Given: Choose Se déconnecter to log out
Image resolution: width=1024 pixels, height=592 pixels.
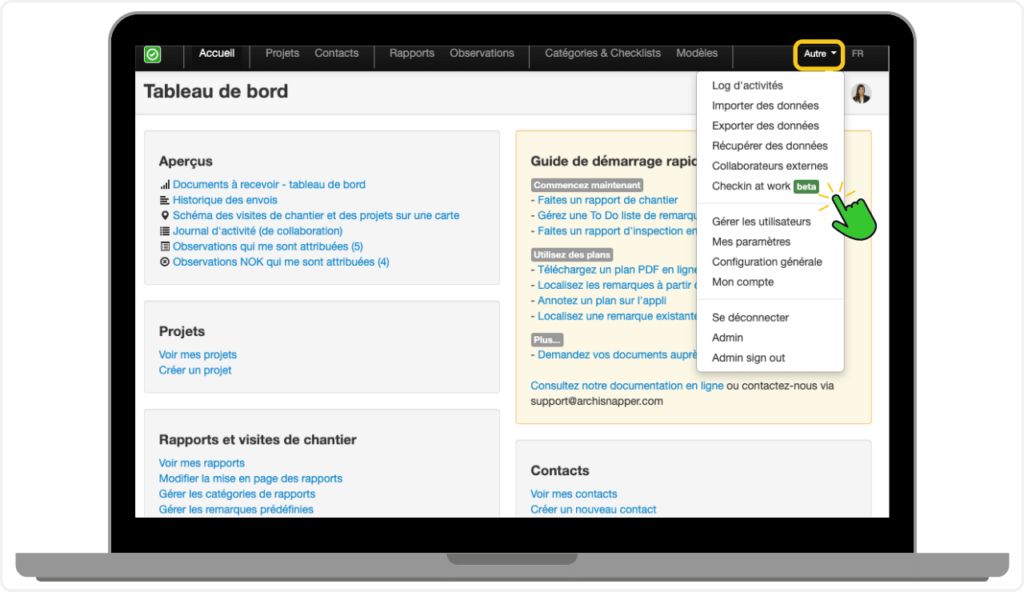Looking at the screenshot, I should pos(750,318).
